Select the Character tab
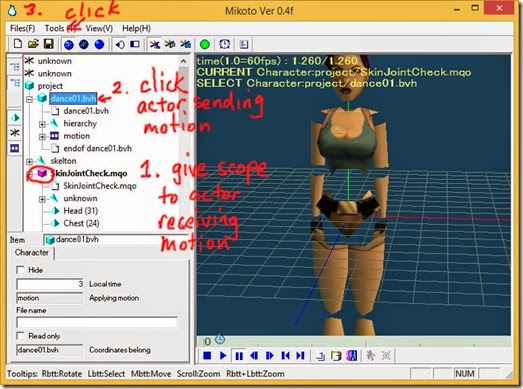523x389 pixels. [x=32, y=253]
